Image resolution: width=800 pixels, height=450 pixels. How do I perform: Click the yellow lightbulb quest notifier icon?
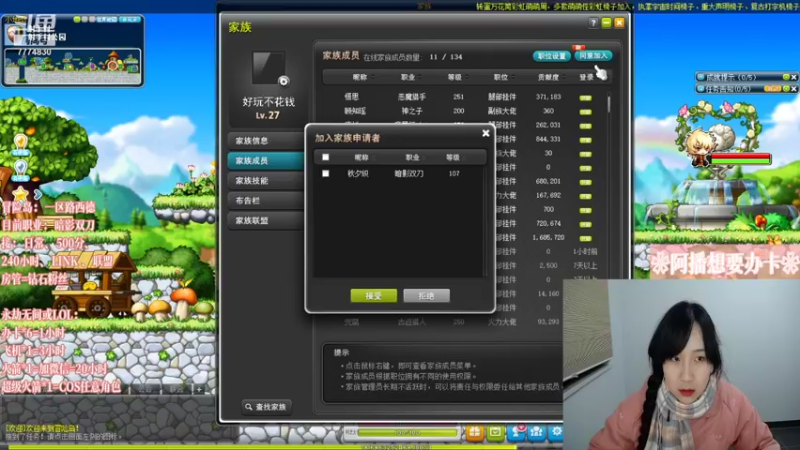[x=20, y=144]
